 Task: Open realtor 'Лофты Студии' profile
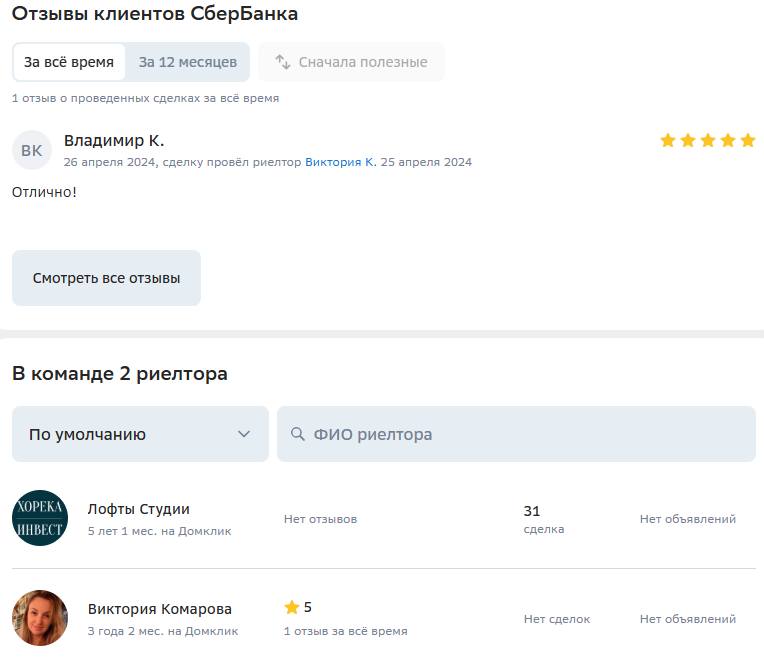coord(138,509)
